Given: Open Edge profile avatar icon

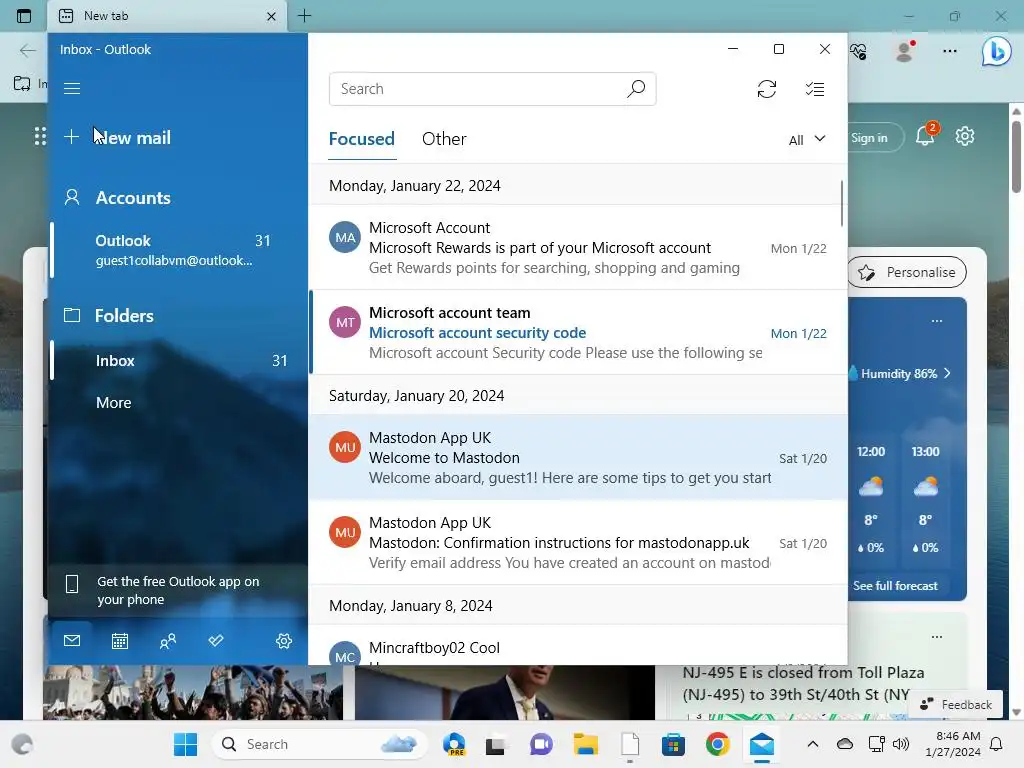Looking at the screenshot, I should [904, 50].
